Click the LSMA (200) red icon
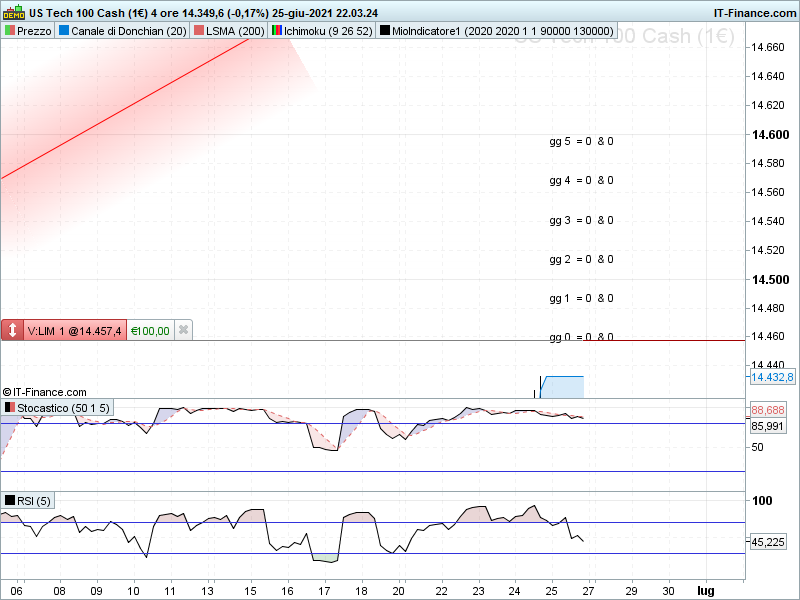This screenshot has width=800, height=600. coord(199,31)
